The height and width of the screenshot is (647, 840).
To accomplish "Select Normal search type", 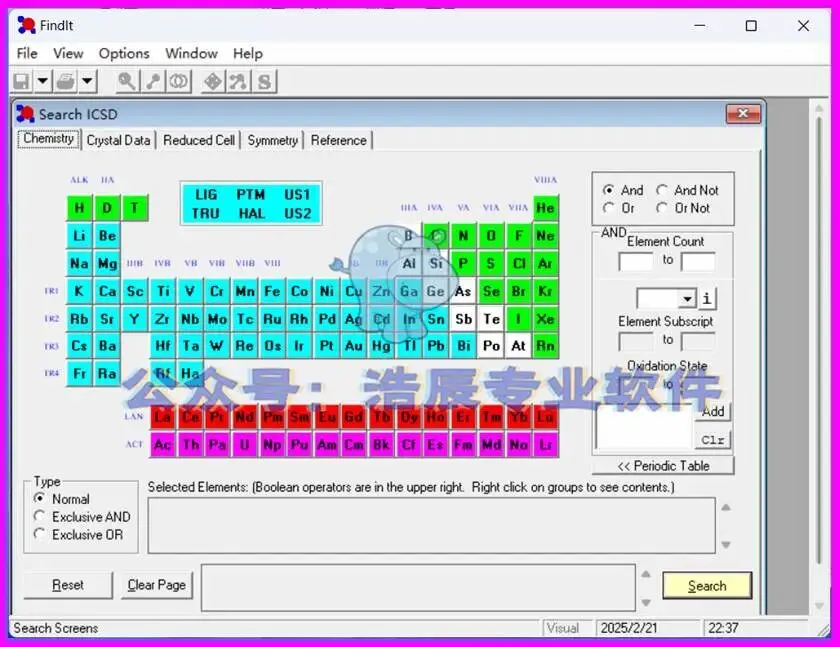I will (x=62, y=499).
